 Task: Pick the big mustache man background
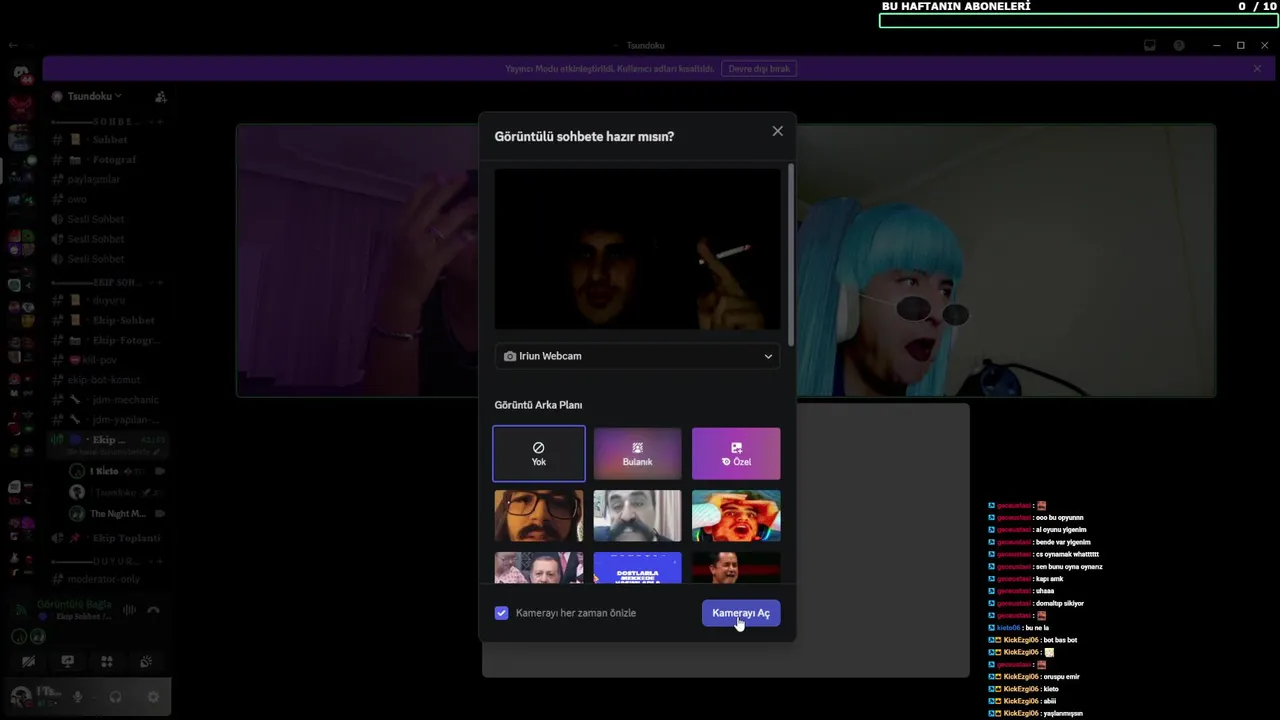tap(637, 515)
